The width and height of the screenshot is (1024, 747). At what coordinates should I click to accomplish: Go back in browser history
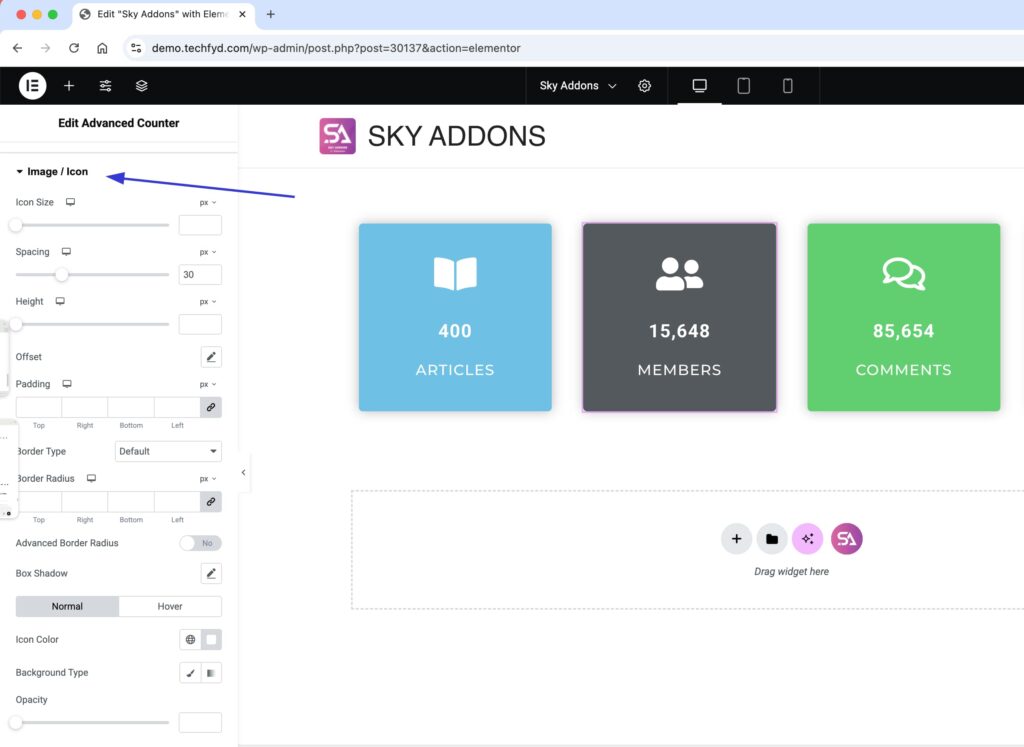coord(18,48)
